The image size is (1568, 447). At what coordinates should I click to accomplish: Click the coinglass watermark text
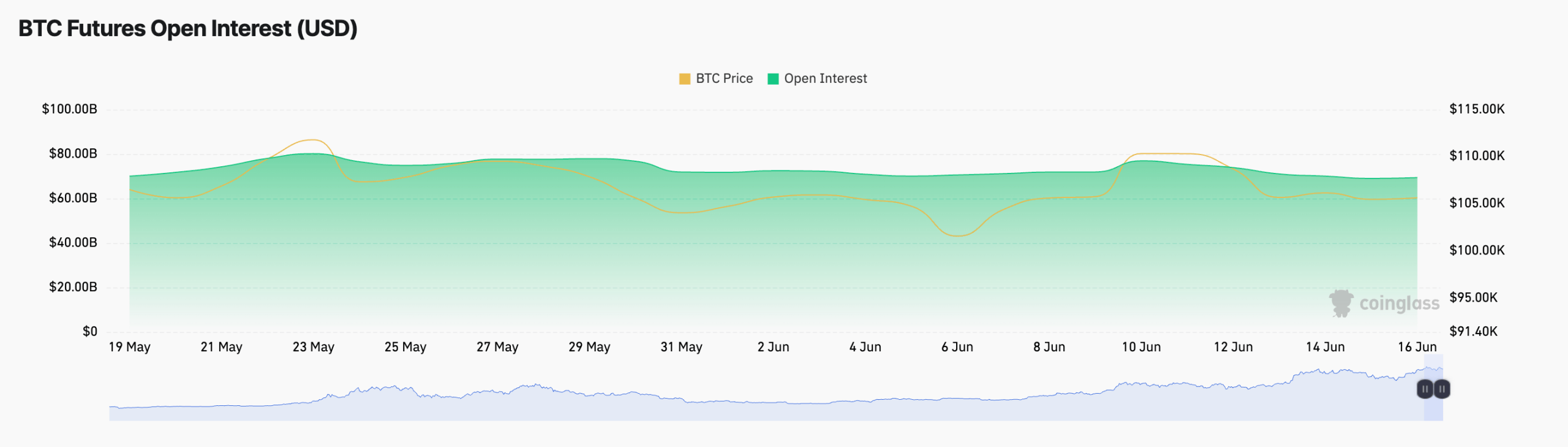click(x=1399, y=304)
